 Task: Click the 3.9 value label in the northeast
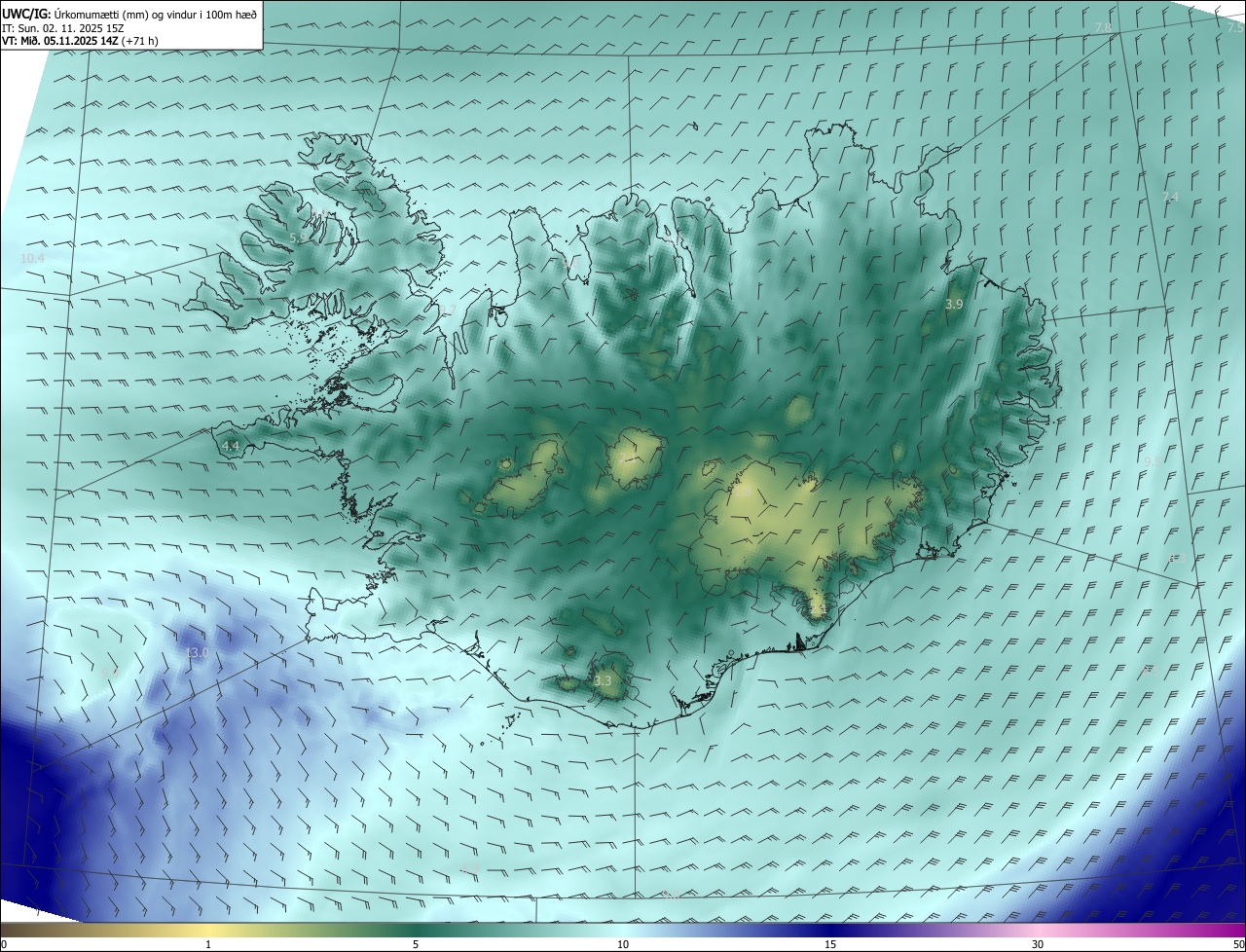coord(954,305)
